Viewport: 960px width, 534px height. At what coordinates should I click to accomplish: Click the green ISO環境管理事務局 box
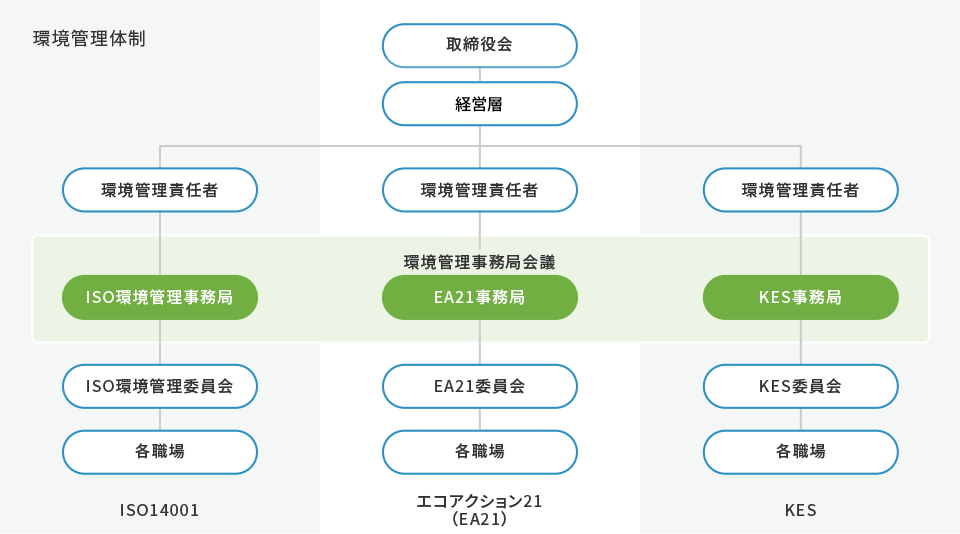tap(160, 297)
